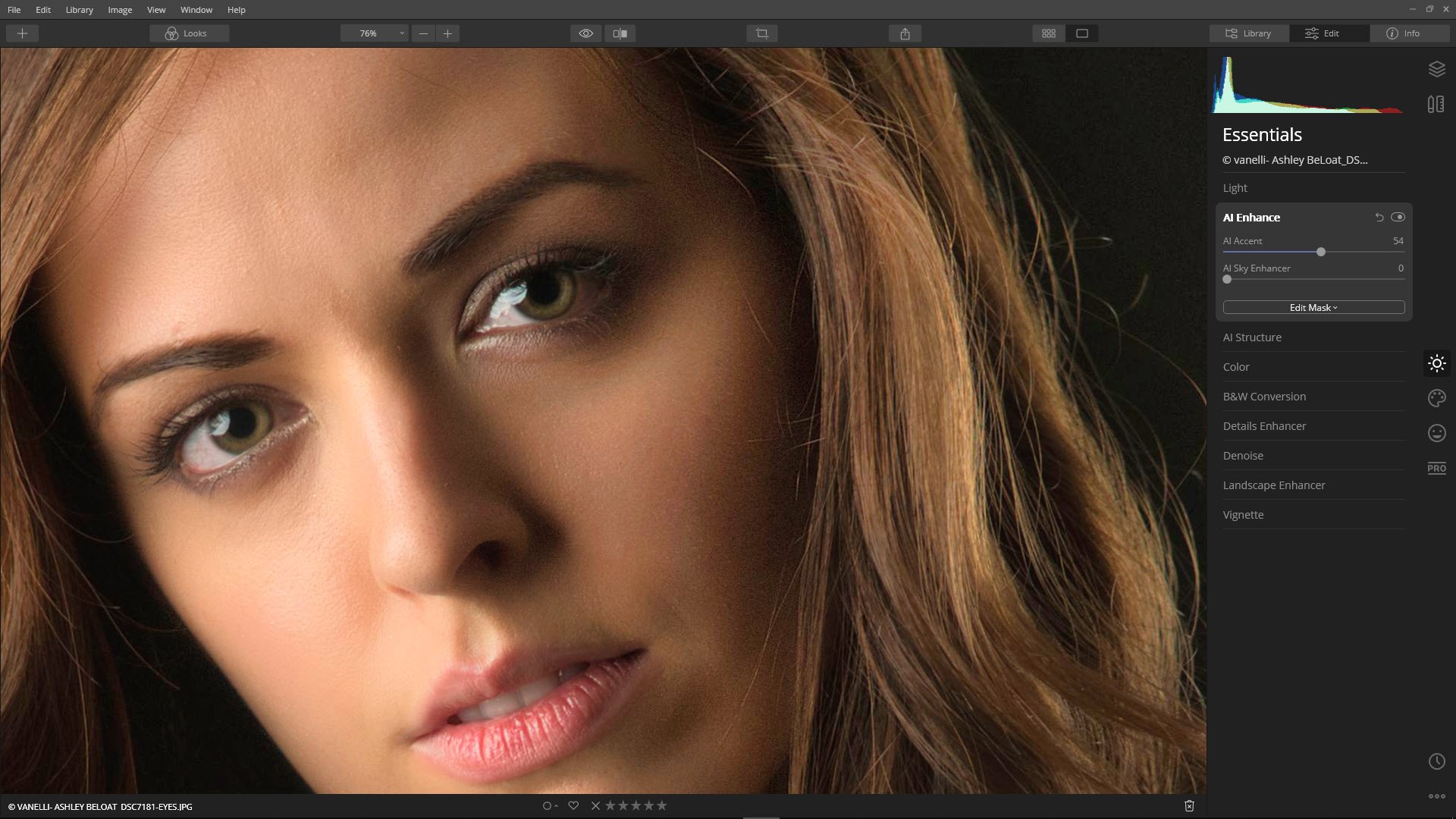Expand the AI Structure tool
Image resolution: width=1456 pixels, height=819 pixels.
coord(1252,337)
